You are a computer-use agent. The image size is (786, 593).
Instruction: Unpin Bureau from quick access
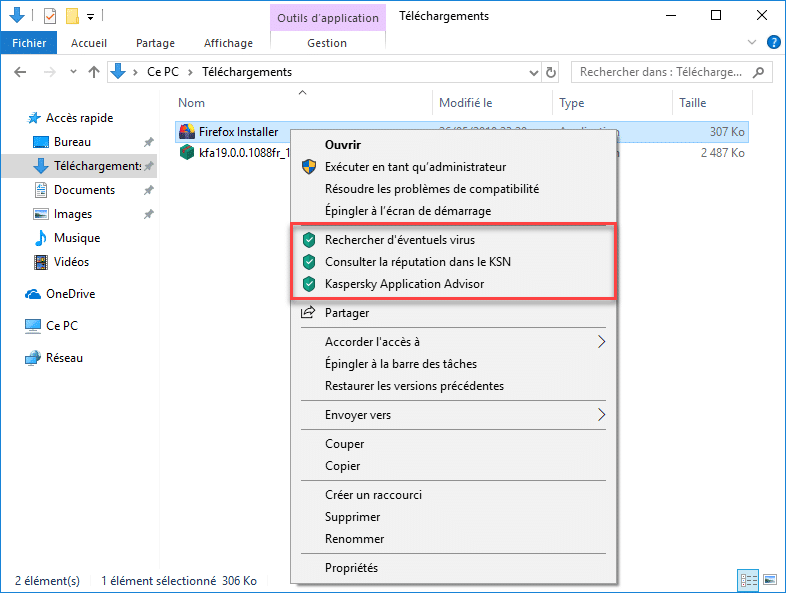148,142
